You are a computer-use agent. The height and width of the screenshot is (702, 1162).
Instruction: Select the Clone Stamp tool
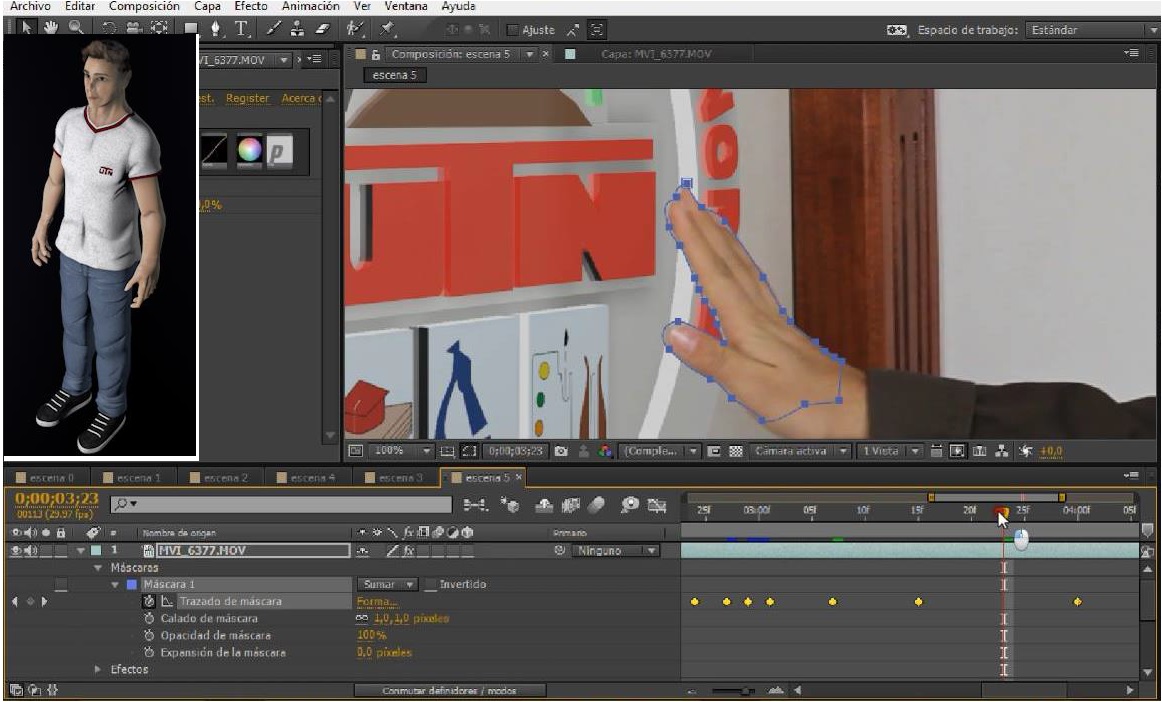[x=297, y=29]
